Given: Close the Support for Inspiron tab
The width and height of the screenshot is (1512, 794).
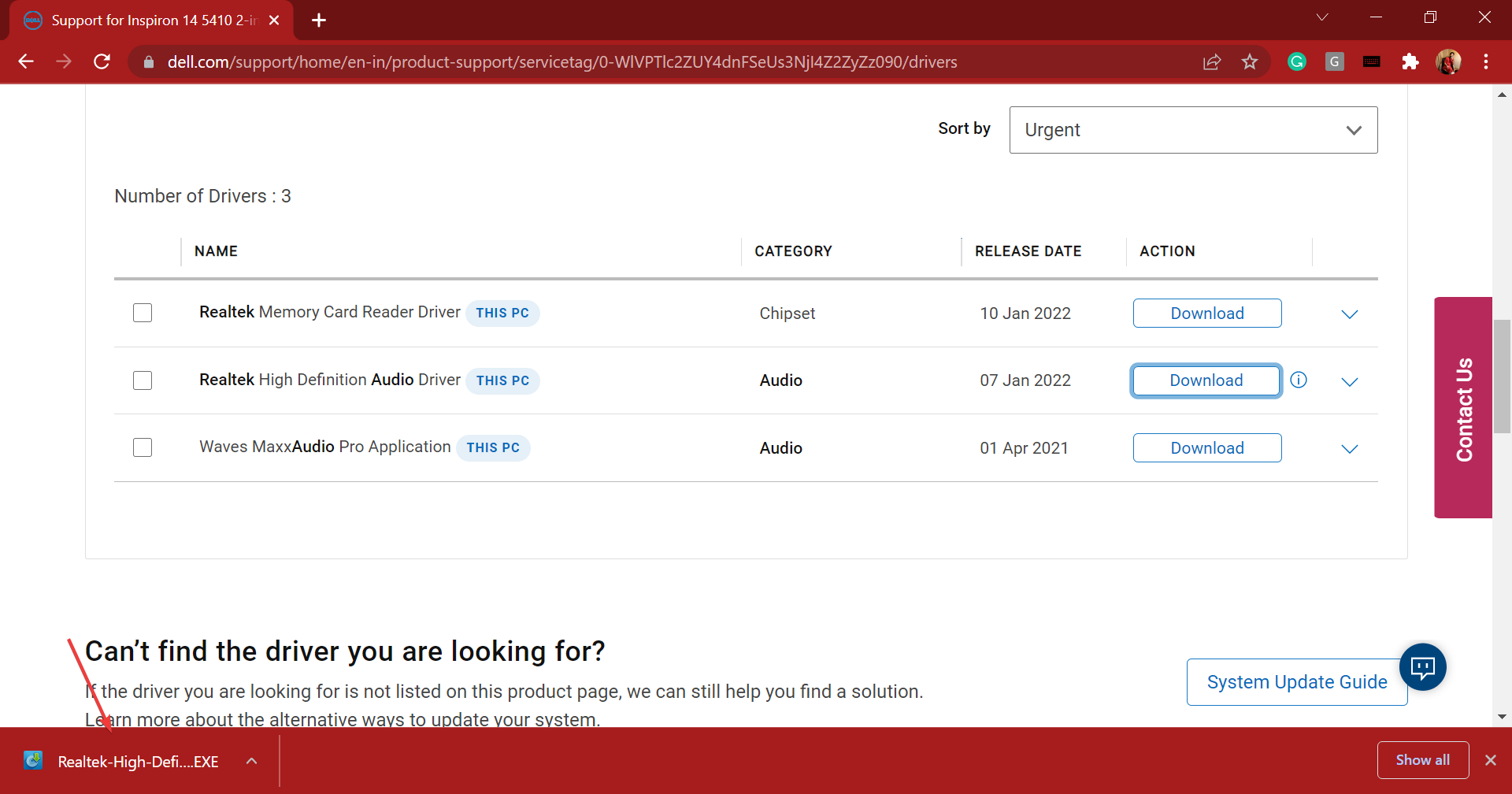Looking at the screenshot, I should [274, 20].
